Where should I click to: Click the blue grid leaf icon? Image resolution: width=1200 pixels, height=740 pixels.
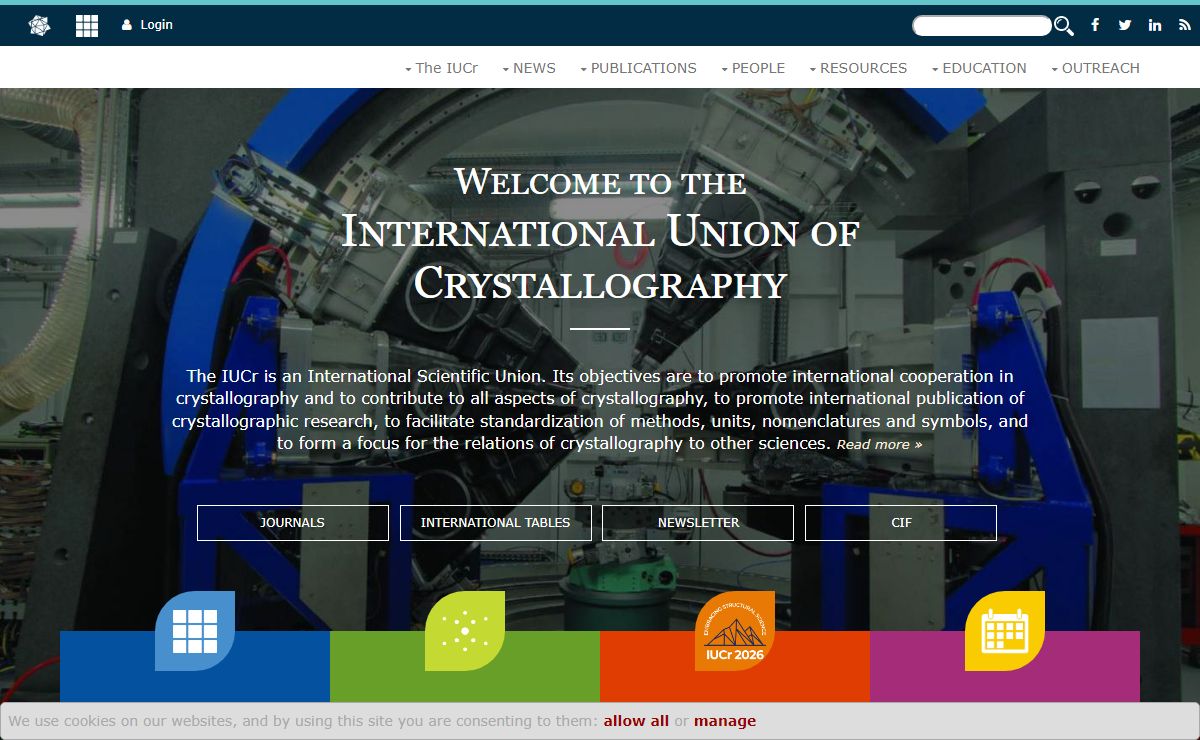tap(195, 631)
